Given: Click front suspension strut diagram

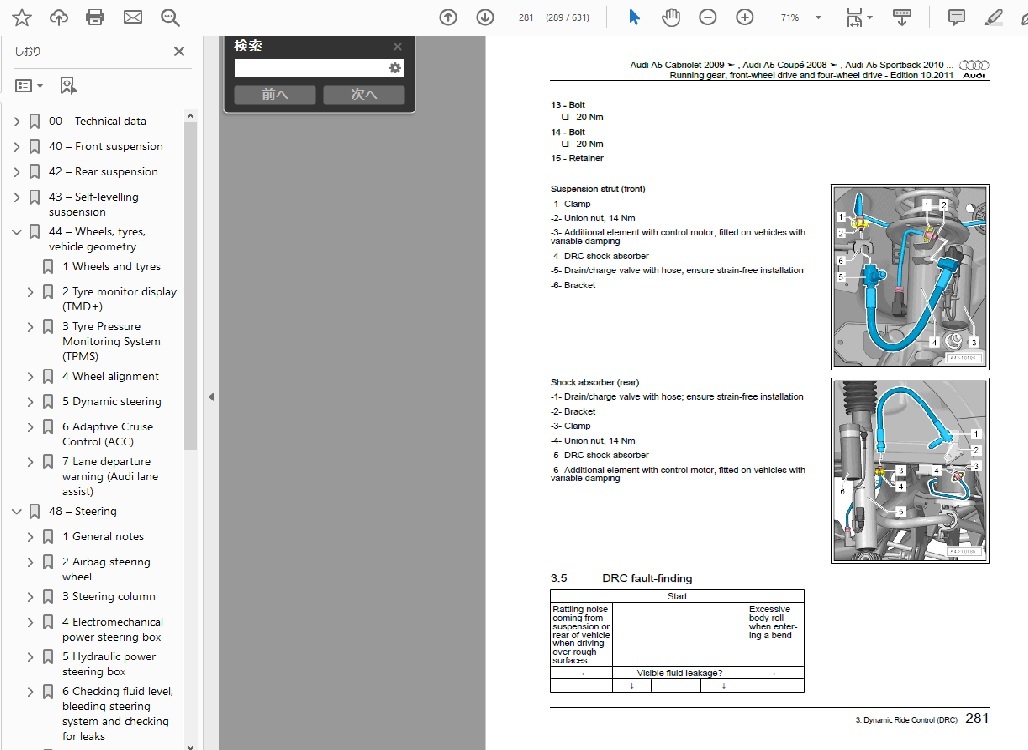Looking at the screenshot, I should (910, 277).
